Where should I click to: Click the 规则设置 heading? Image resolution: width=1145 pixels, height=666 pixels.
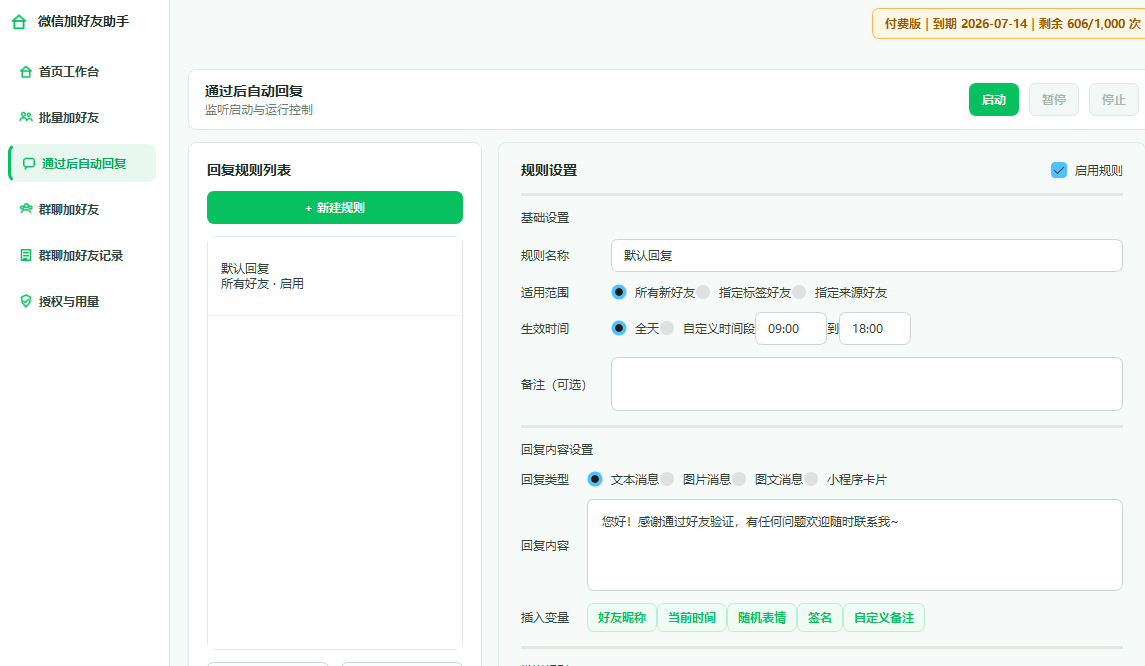point(549,170)
